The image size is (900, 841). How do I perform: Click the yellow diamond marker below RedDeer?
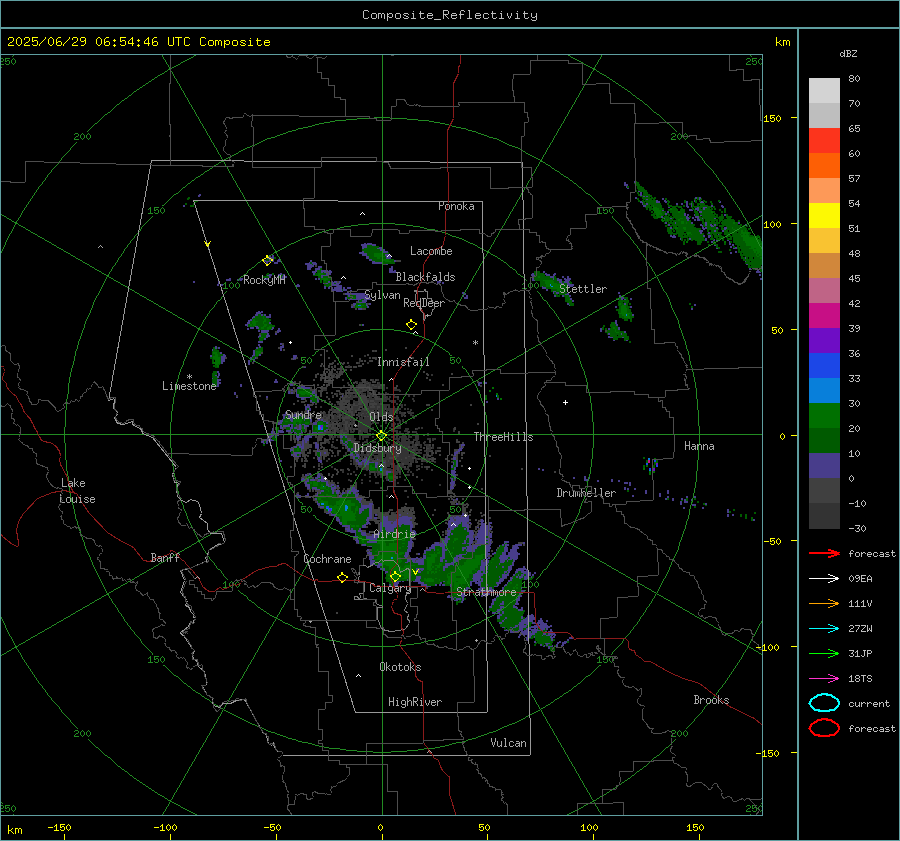click(x=411, y=325)
